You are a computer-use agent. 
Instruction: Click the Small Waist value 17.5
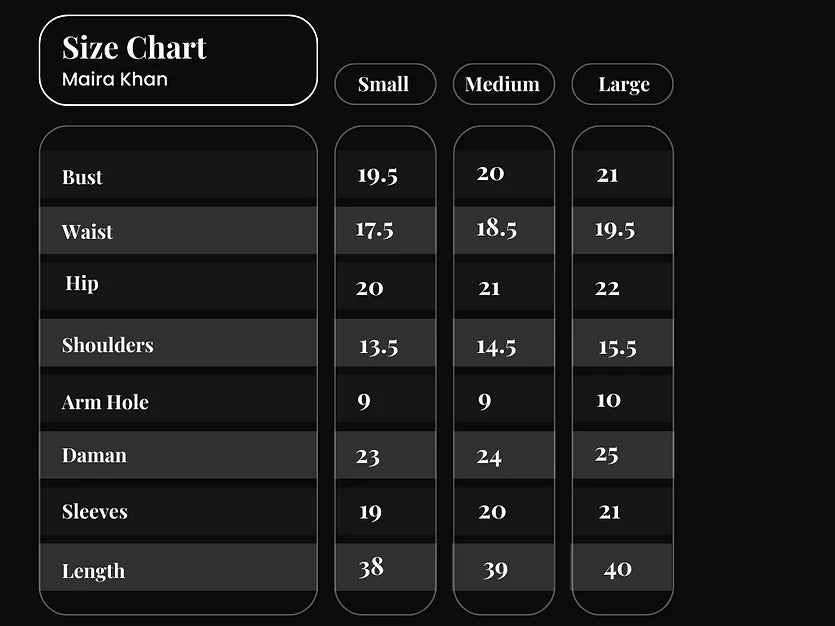(x=374, y=230)
